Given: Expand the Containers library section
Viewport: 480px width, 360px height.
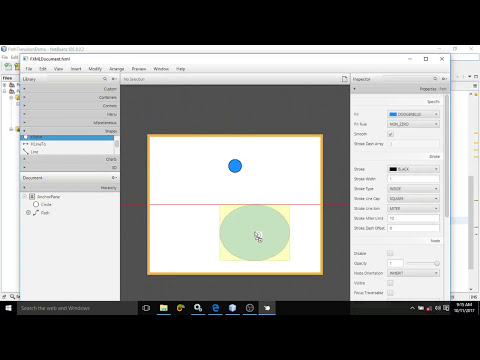Looking at the screenshot, I should point(70,97).
